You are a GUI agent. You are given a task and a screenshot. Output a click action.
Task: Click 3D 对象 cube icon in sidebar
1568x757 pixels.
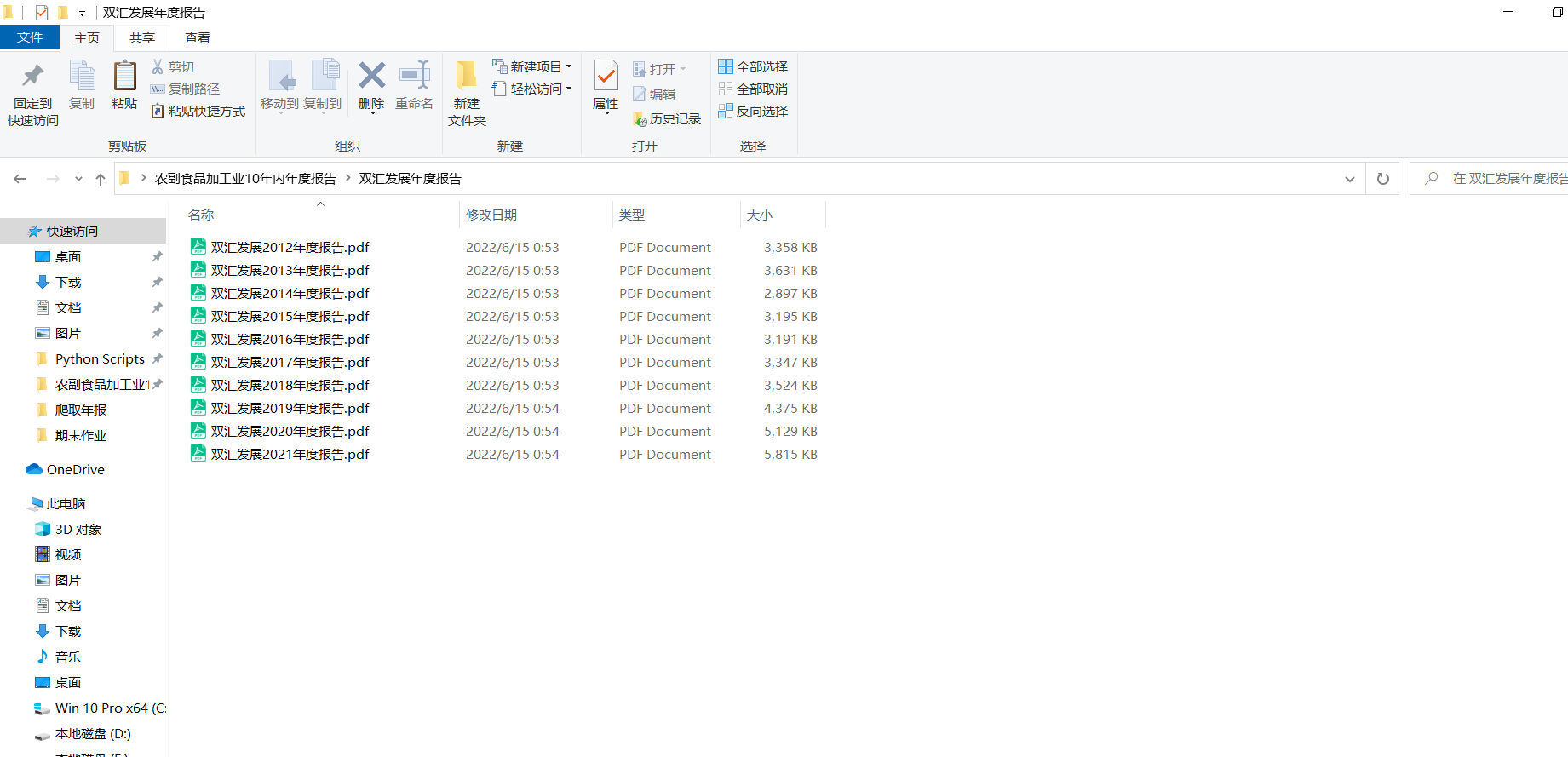point(43,529)
